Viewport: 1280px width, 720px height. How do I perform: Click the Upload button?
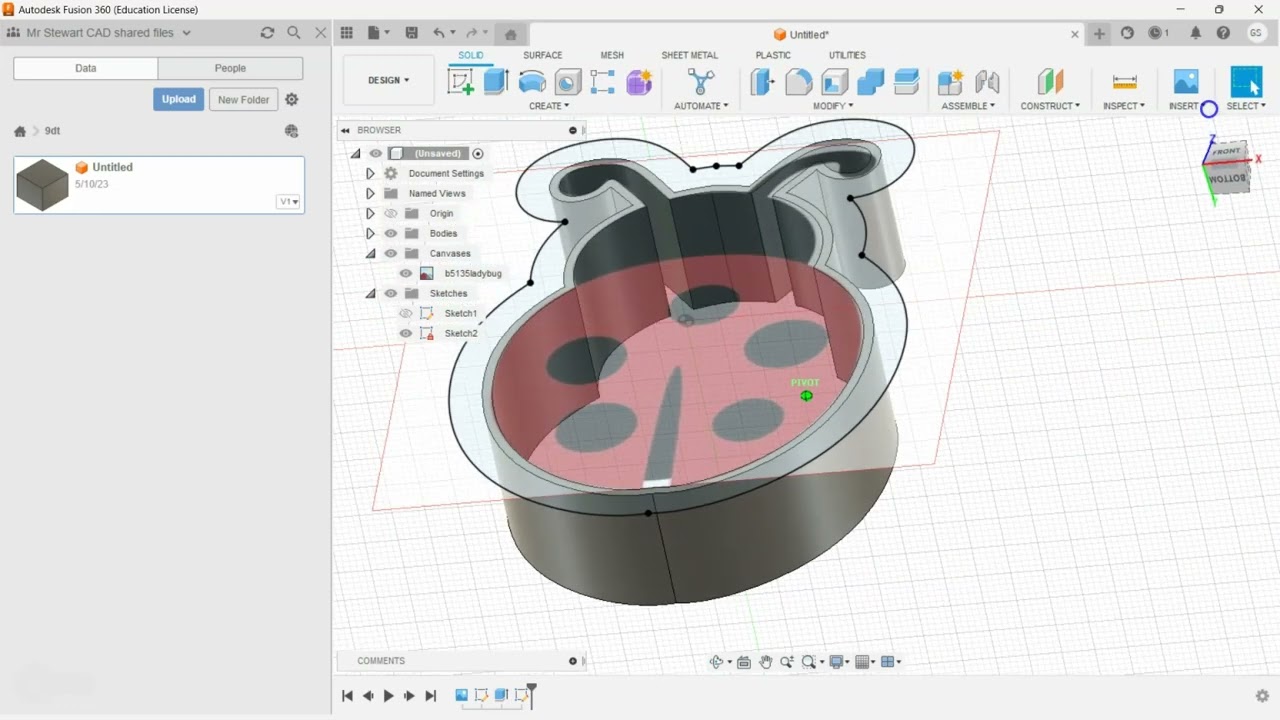(x=179, y=99)
